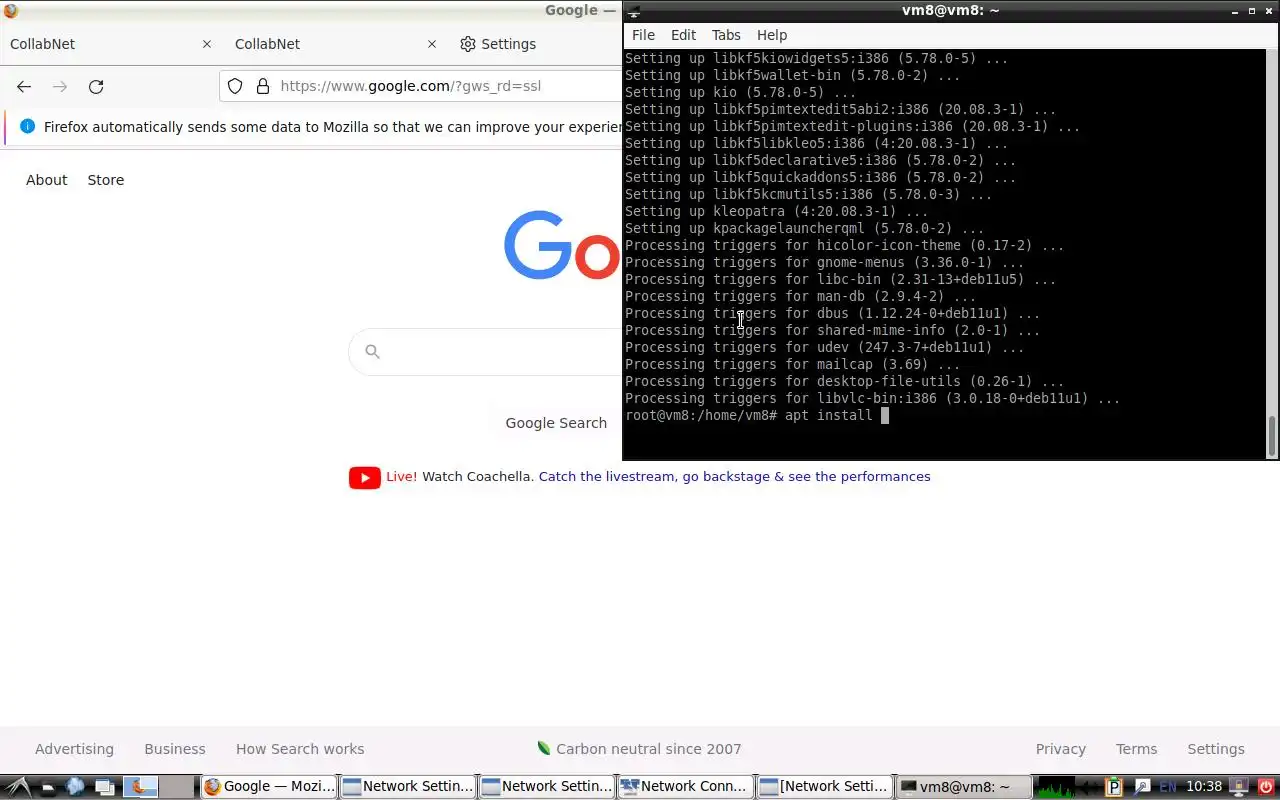Open tracking protection shield in the address bar
Image resolution: width=1280 pixels, height=800 pixels.
click(235, 86)
